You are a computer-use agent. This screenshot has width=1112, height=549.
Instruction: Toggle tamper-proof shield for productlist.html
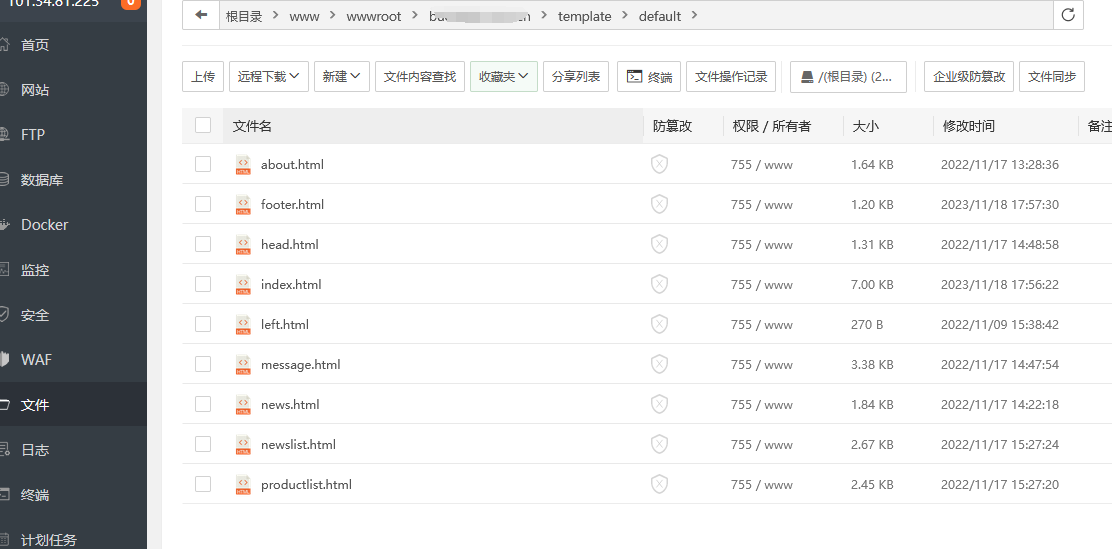point(660,485)
